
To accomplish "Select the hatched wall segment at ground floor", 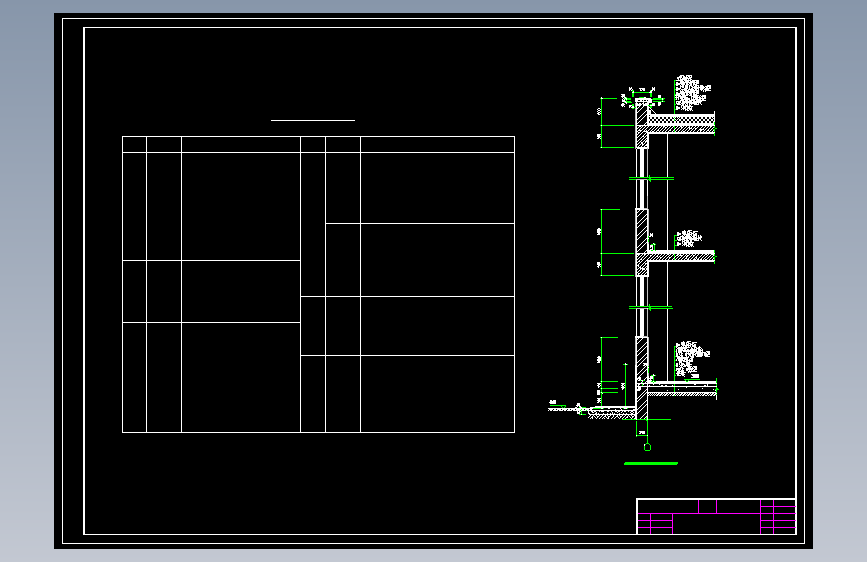I will tap(642, 378).
